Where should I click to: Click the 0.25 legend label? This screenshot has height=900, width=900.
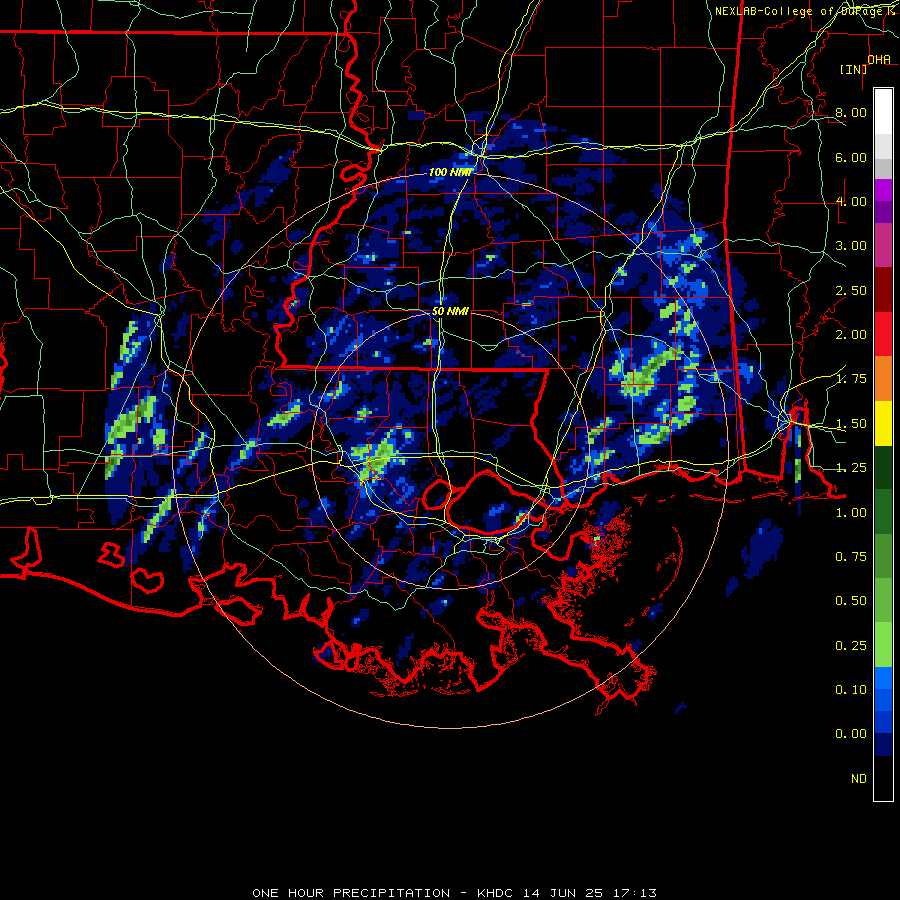(x=850, y=646)
